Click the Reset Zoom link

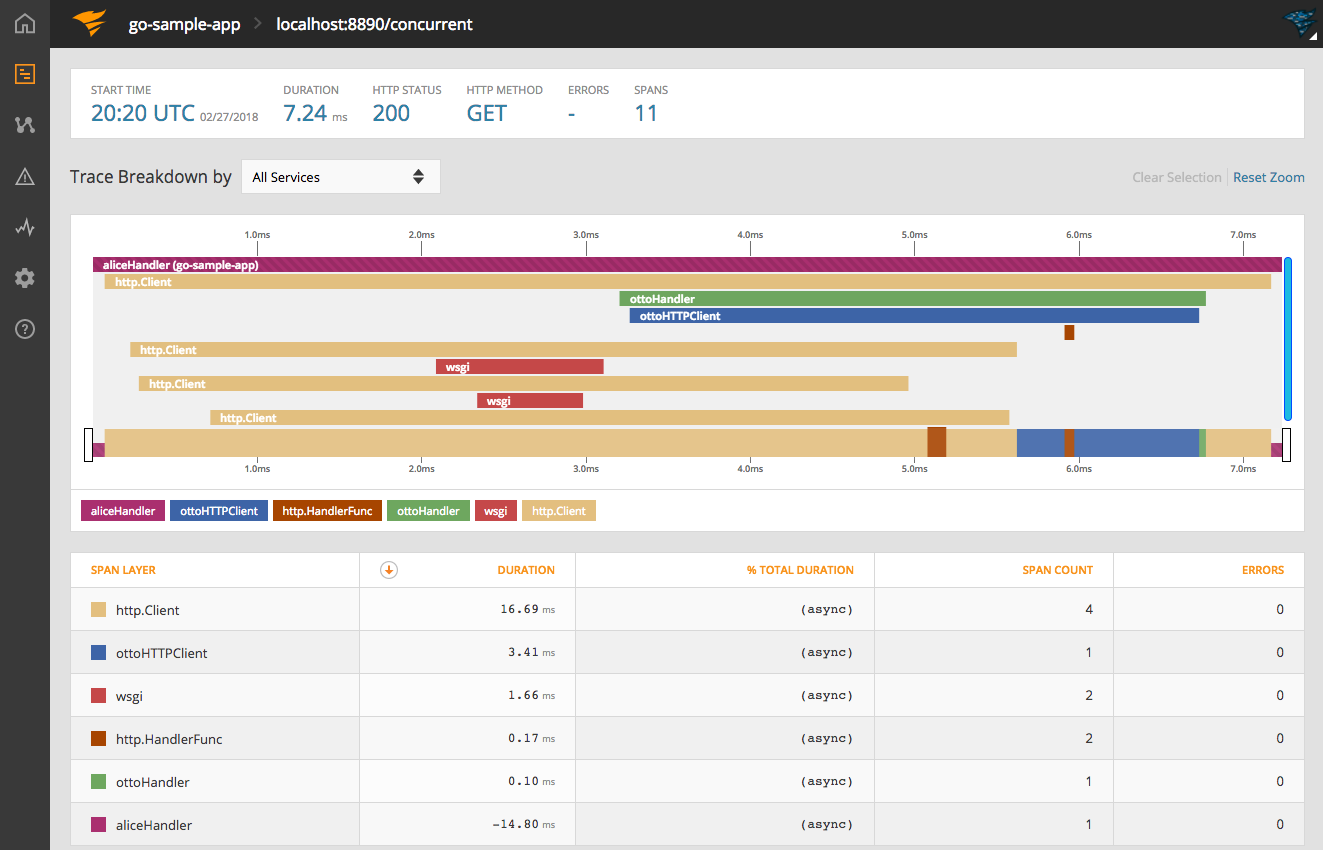[1268, 177]
